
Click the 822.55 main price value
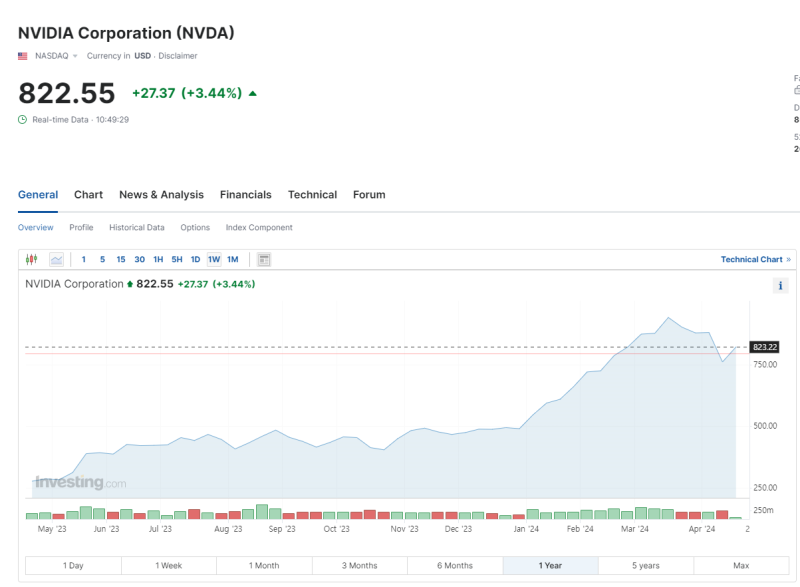[x=67, y=93]
